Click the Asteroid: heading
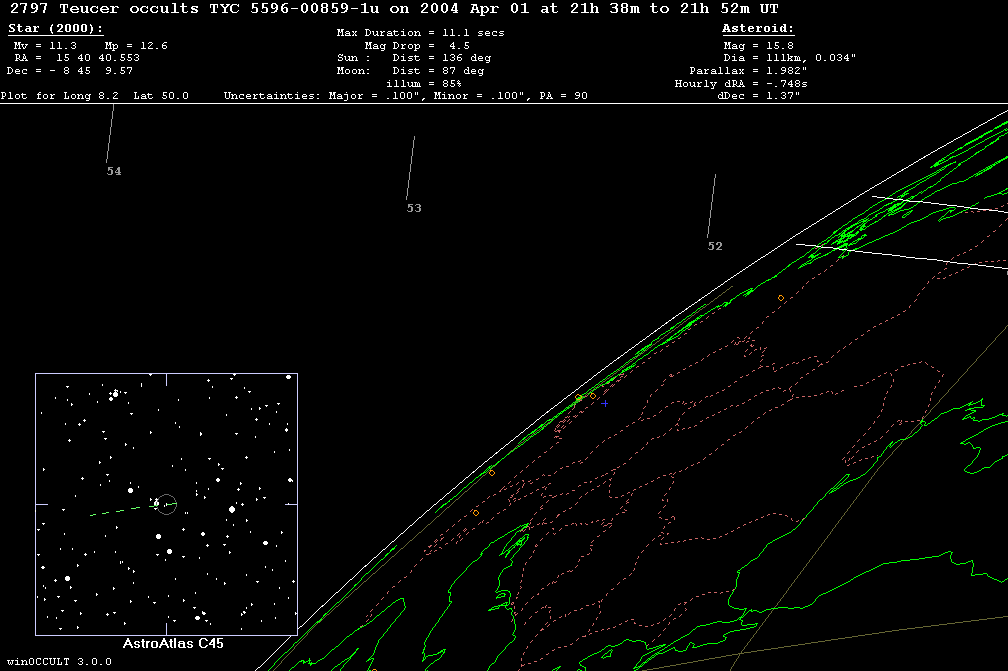The width and height of the screenshot is (1008, 671). pyautogui.click(x=758, y=29)
